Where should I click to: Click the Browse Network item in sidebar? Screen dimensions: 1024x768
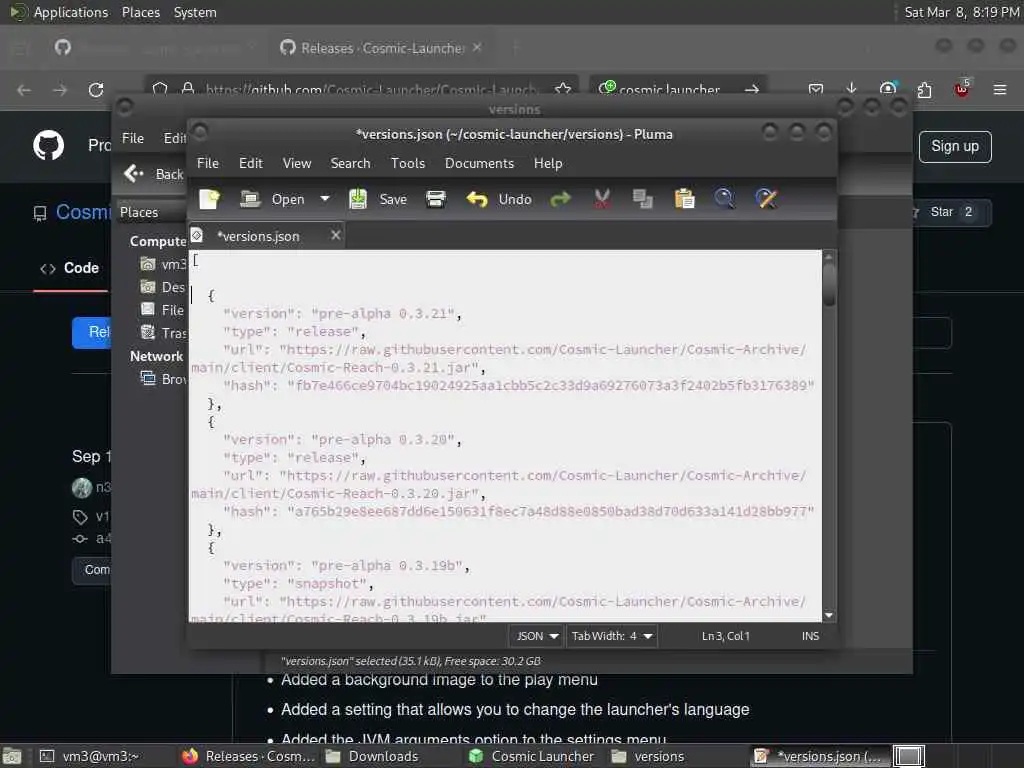(164, 379)
